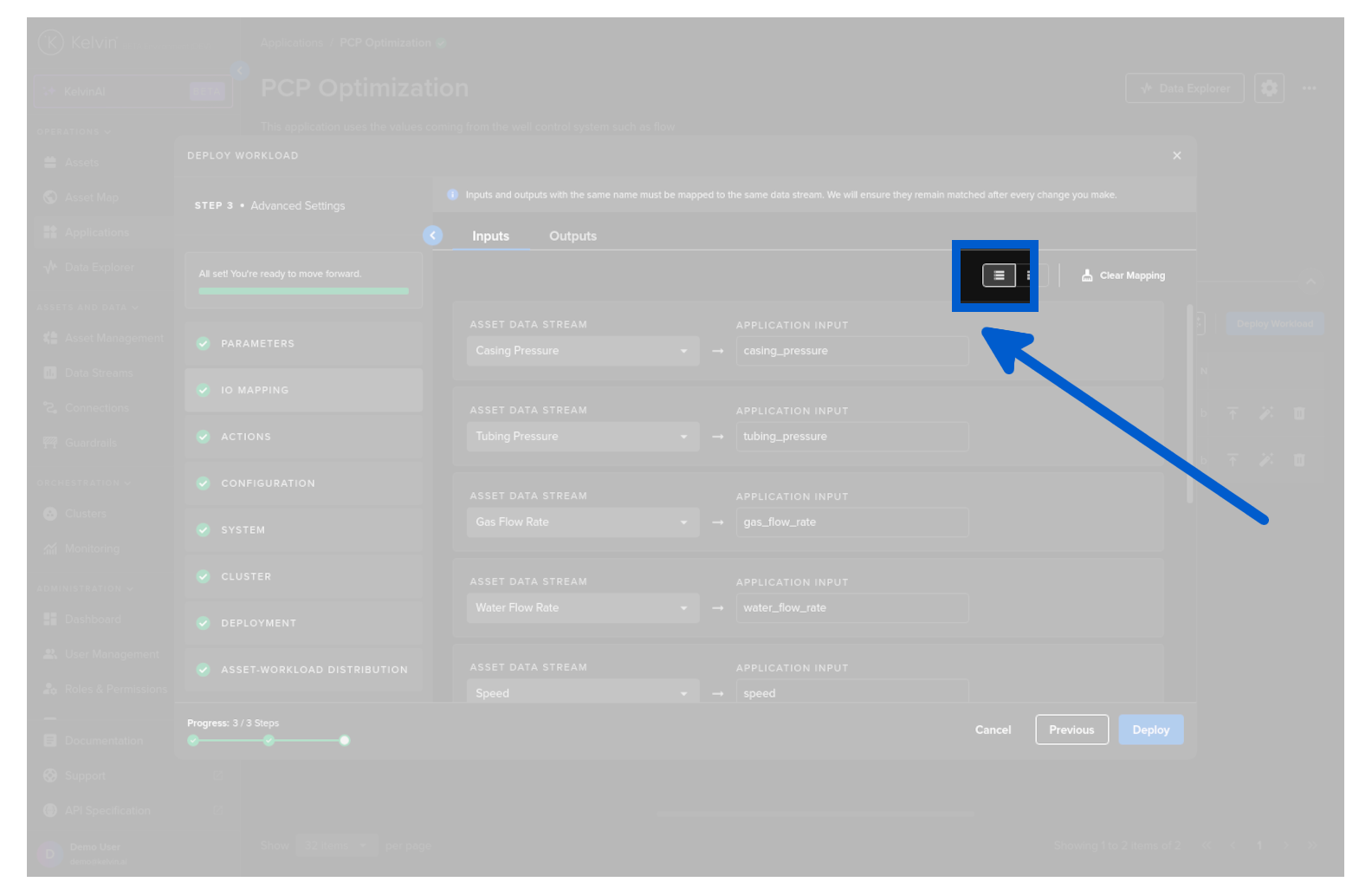1372x895 pixels.
Task: Switch to the Outputs tab
Action: pos(573,237)
